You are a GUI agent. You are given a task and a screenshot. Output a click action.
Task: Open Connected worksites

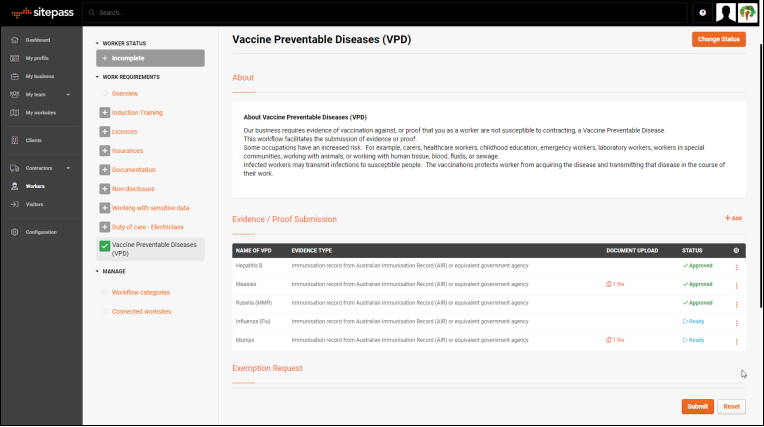point(141,311)
